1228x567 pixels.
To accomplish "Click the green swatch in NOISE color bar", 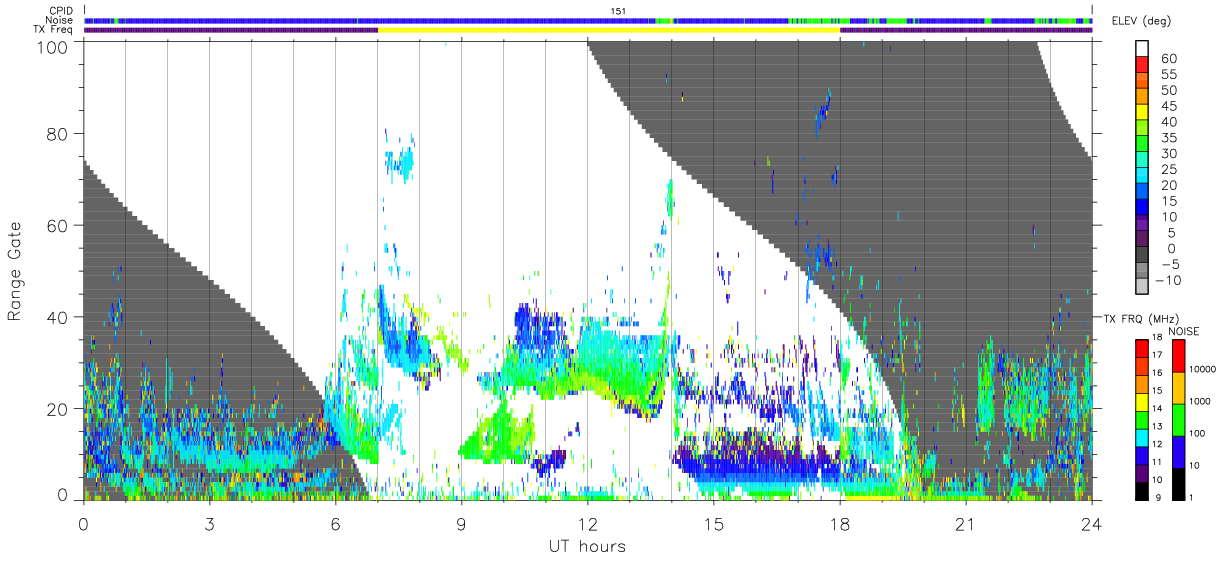I will (1177, 419).
